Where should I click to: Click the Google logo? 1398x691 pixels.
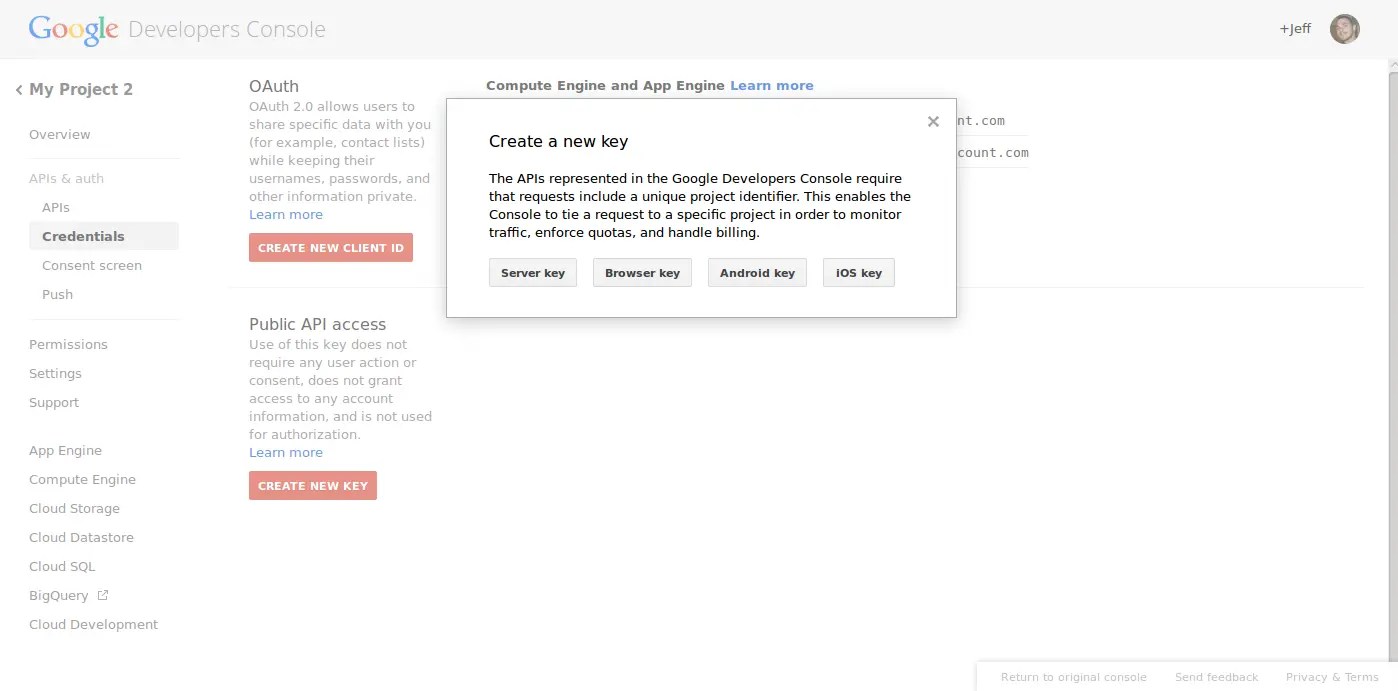pos(73,29)
